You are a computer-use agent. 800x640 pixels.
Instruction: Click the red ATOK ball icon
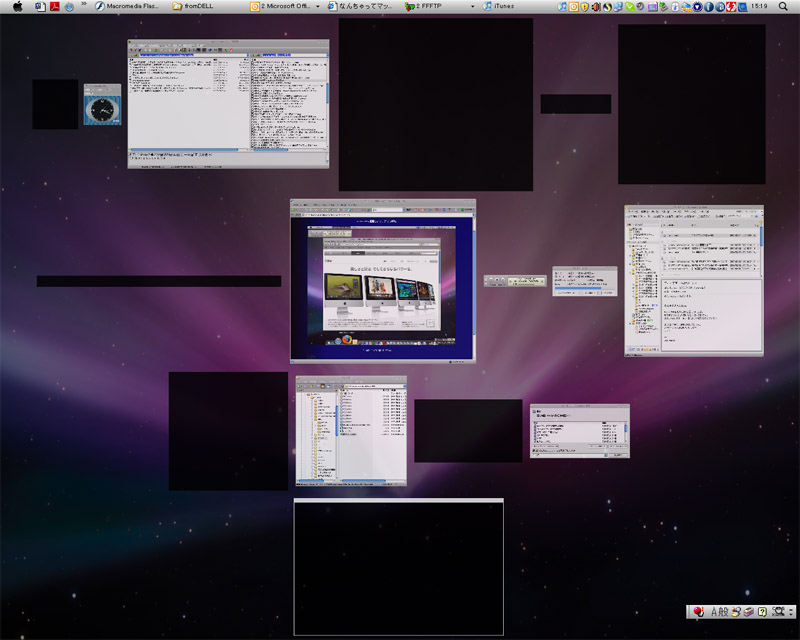click(x=697, y=611)
